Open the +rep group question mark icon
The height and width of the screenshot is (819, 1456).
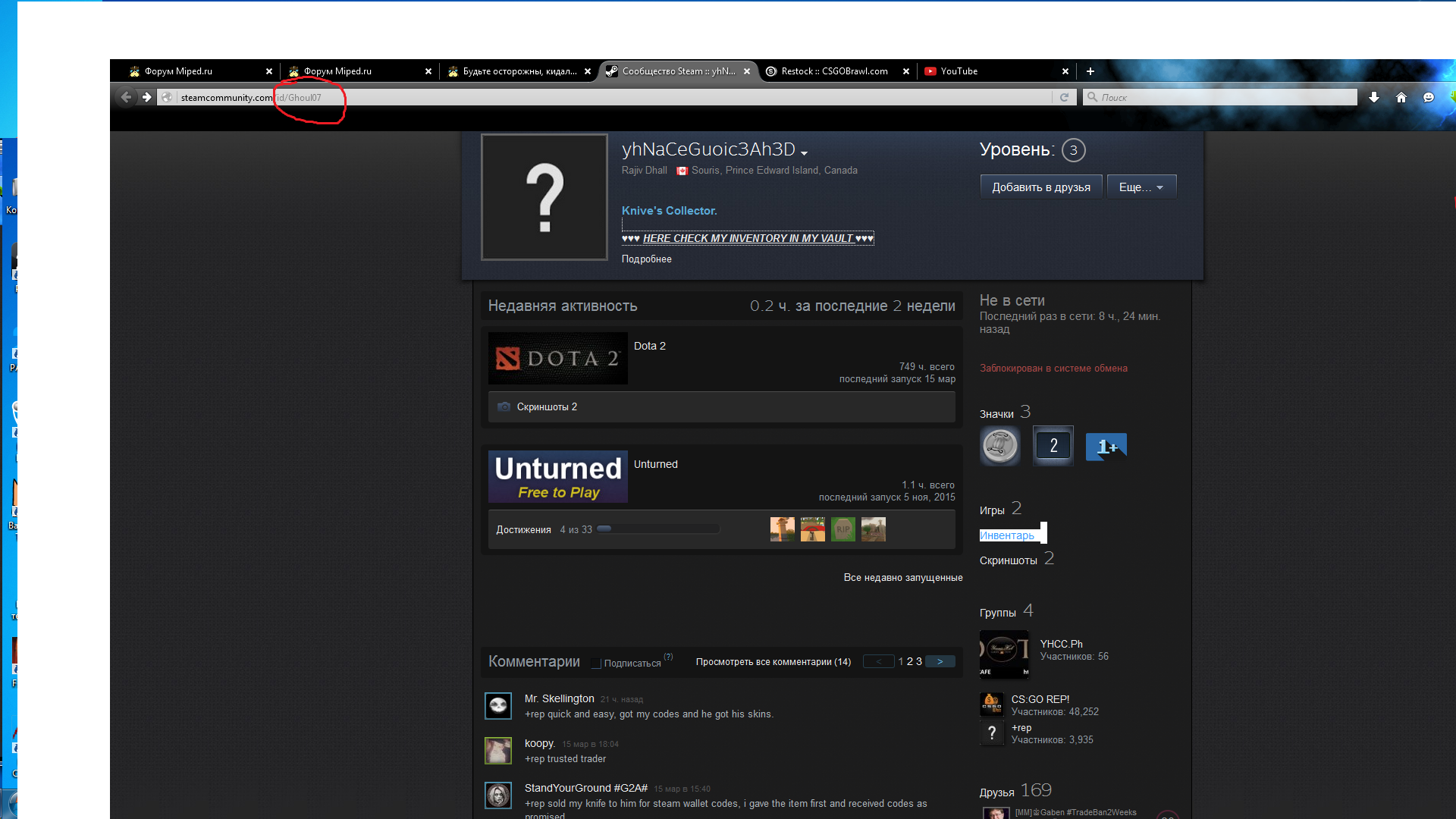coord(992,733)
